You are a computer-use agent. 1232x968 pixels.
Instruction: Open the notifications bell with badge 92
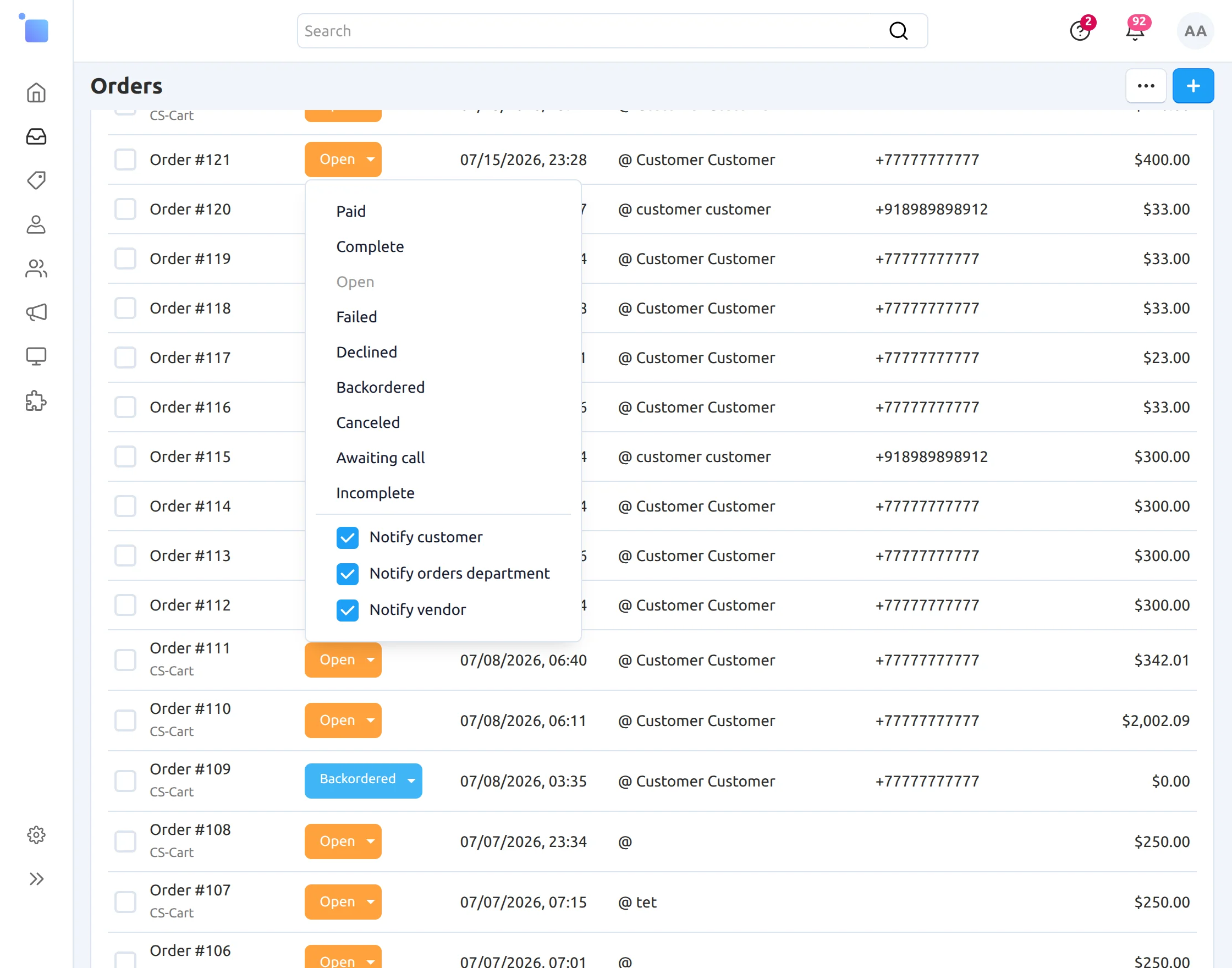1135,31
